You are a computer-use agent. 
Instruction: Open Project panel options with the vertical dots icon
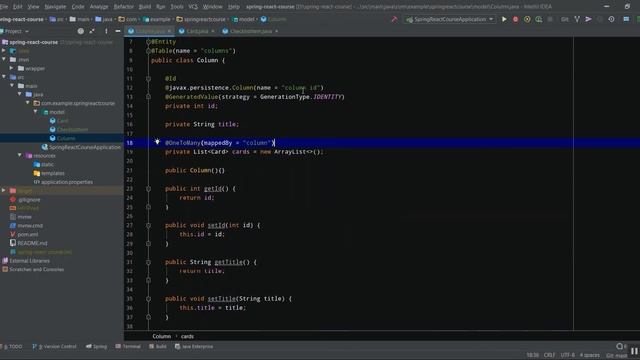tap(106, 31)
